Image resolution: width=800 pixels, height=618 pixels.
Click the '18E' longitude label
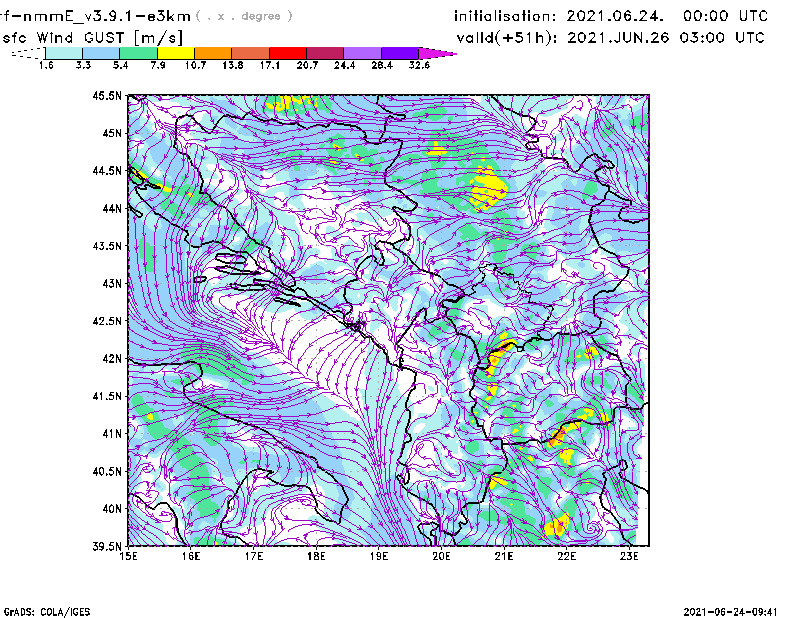coord(316,556)
